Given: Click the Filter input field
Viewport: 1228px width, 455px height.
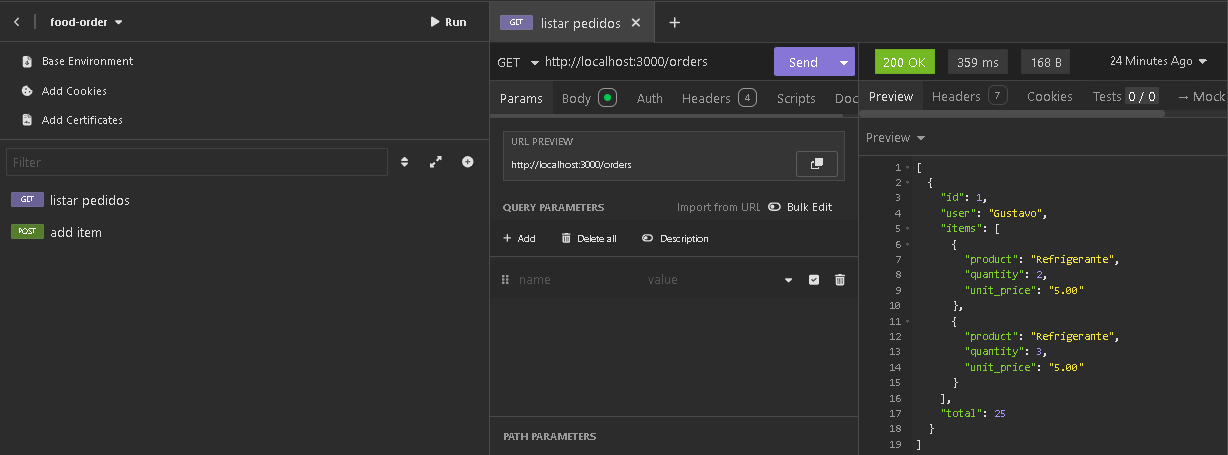Looking at the screenshot, I should (x=196, y=162).
